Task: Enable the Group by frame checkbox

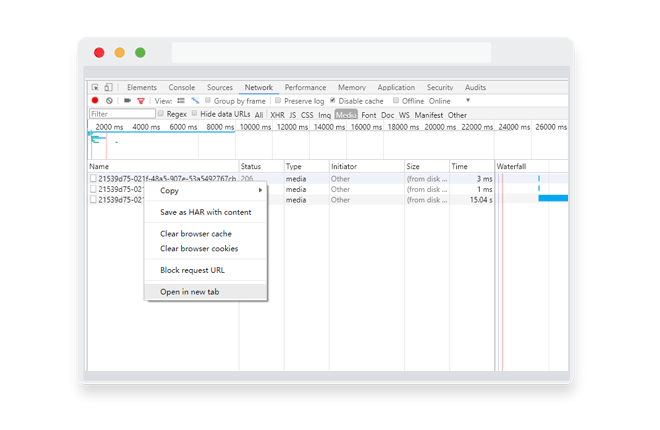Action: coord(208,101)
